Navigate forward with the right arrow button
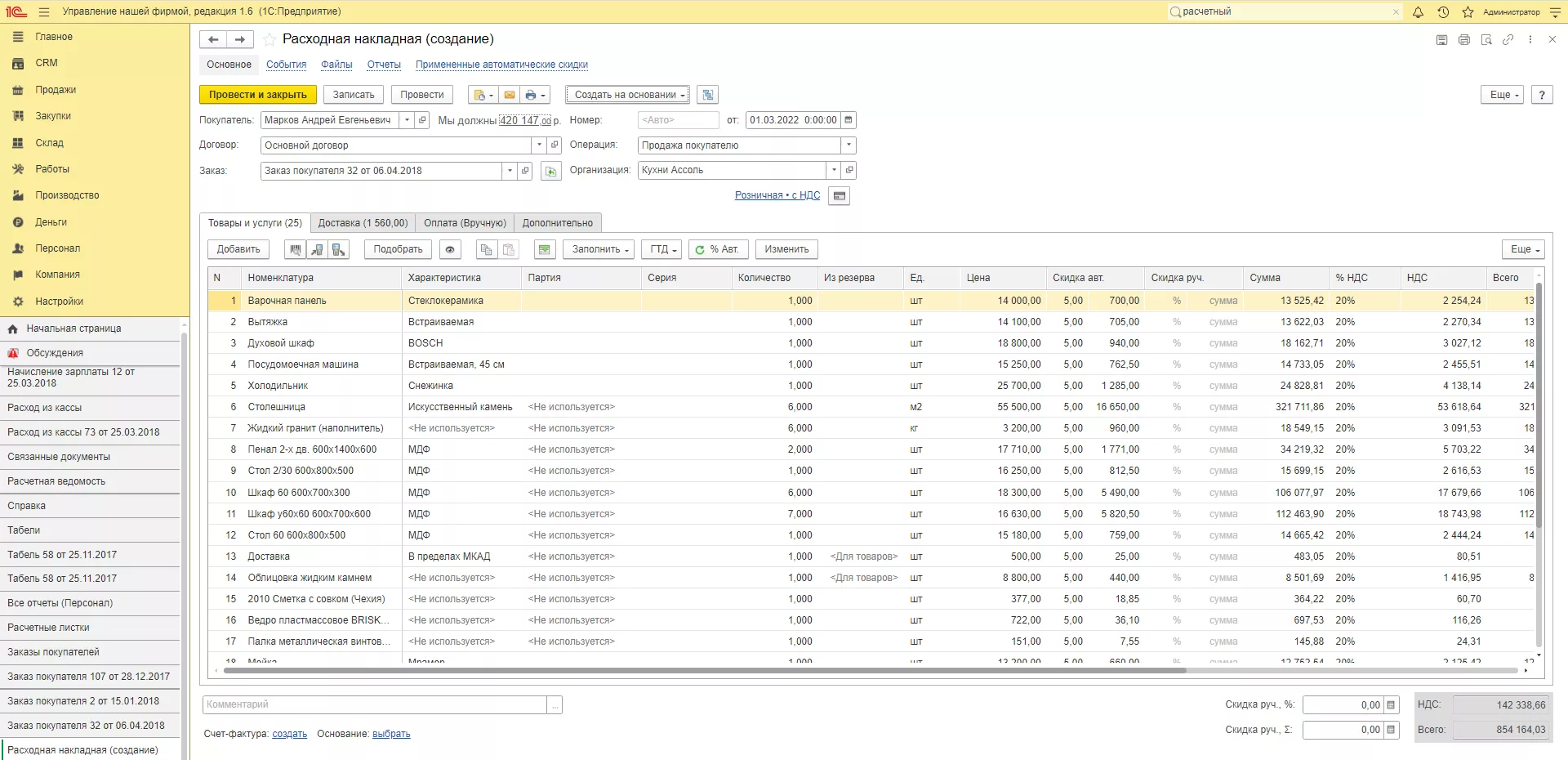This screenshot has height=760, width=1568. 240,39
